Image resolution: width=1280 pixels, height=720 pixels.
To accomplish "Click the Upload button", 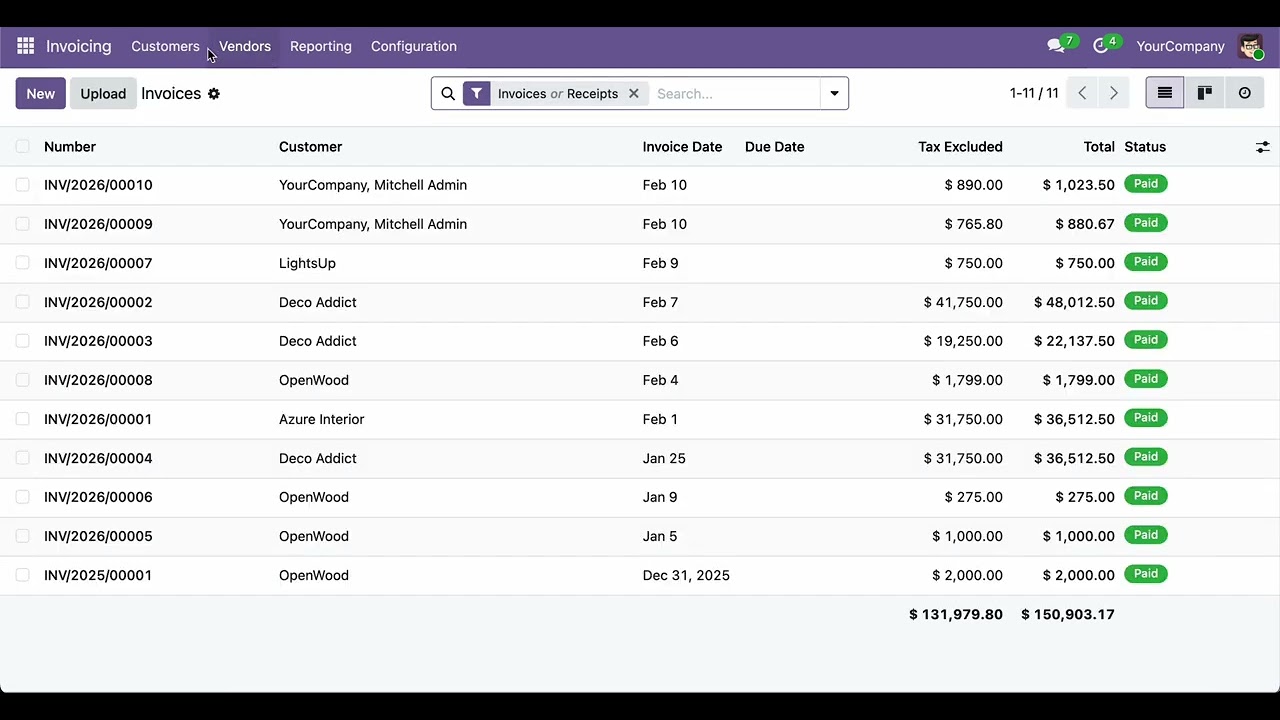I will [103, 93].
